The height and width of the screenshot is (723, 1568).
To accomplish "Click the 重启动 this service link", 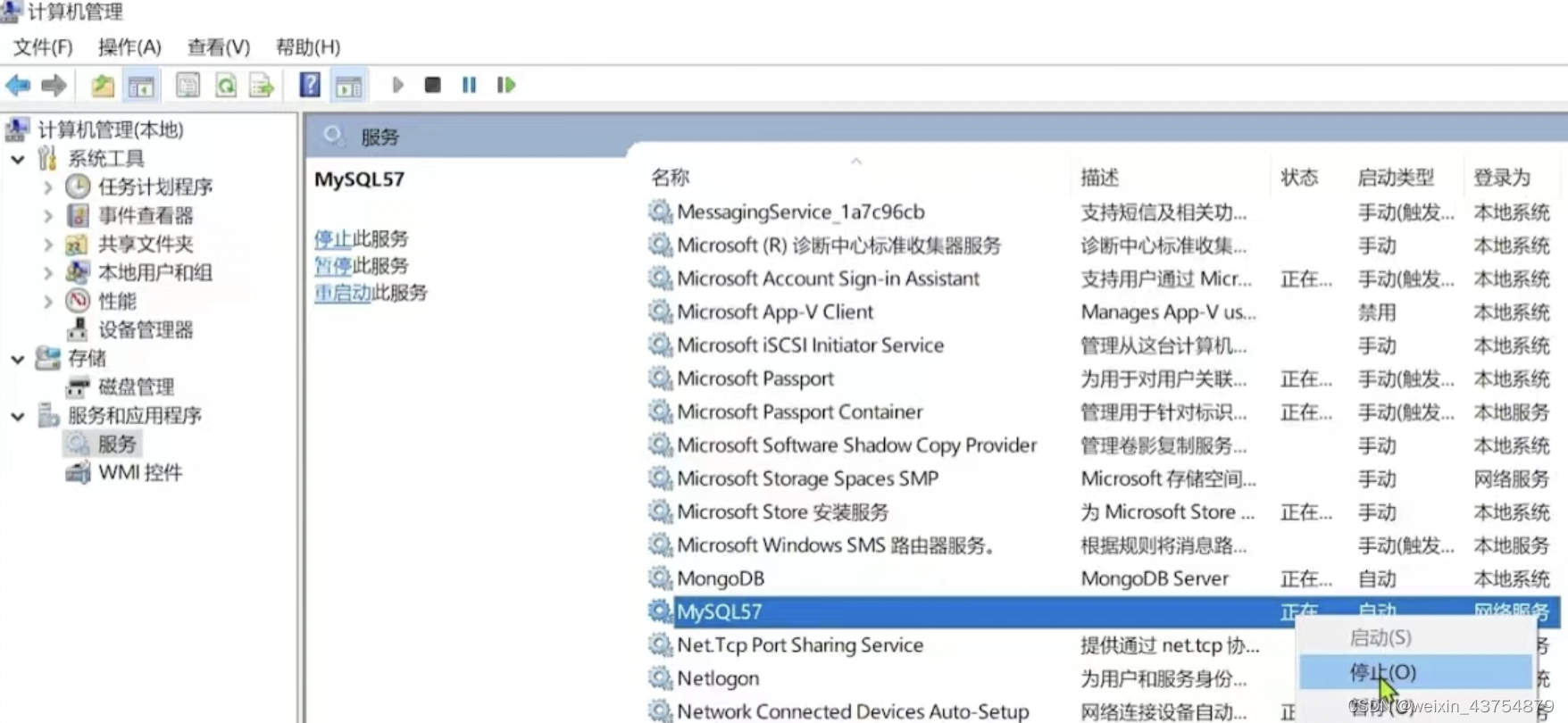I will 343,293.
